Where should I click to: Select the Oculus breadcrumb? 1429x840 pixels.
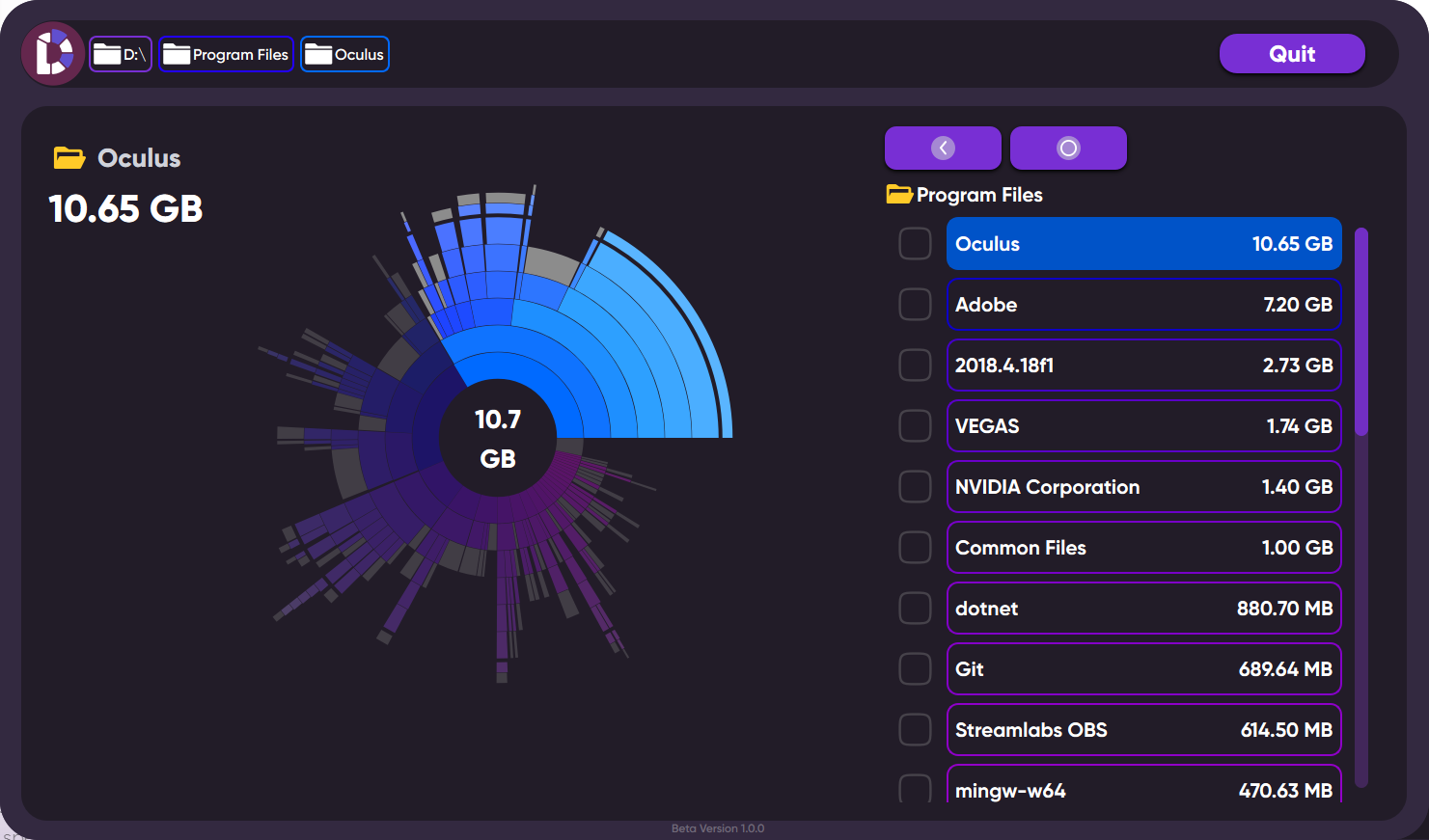click(344, 54)
